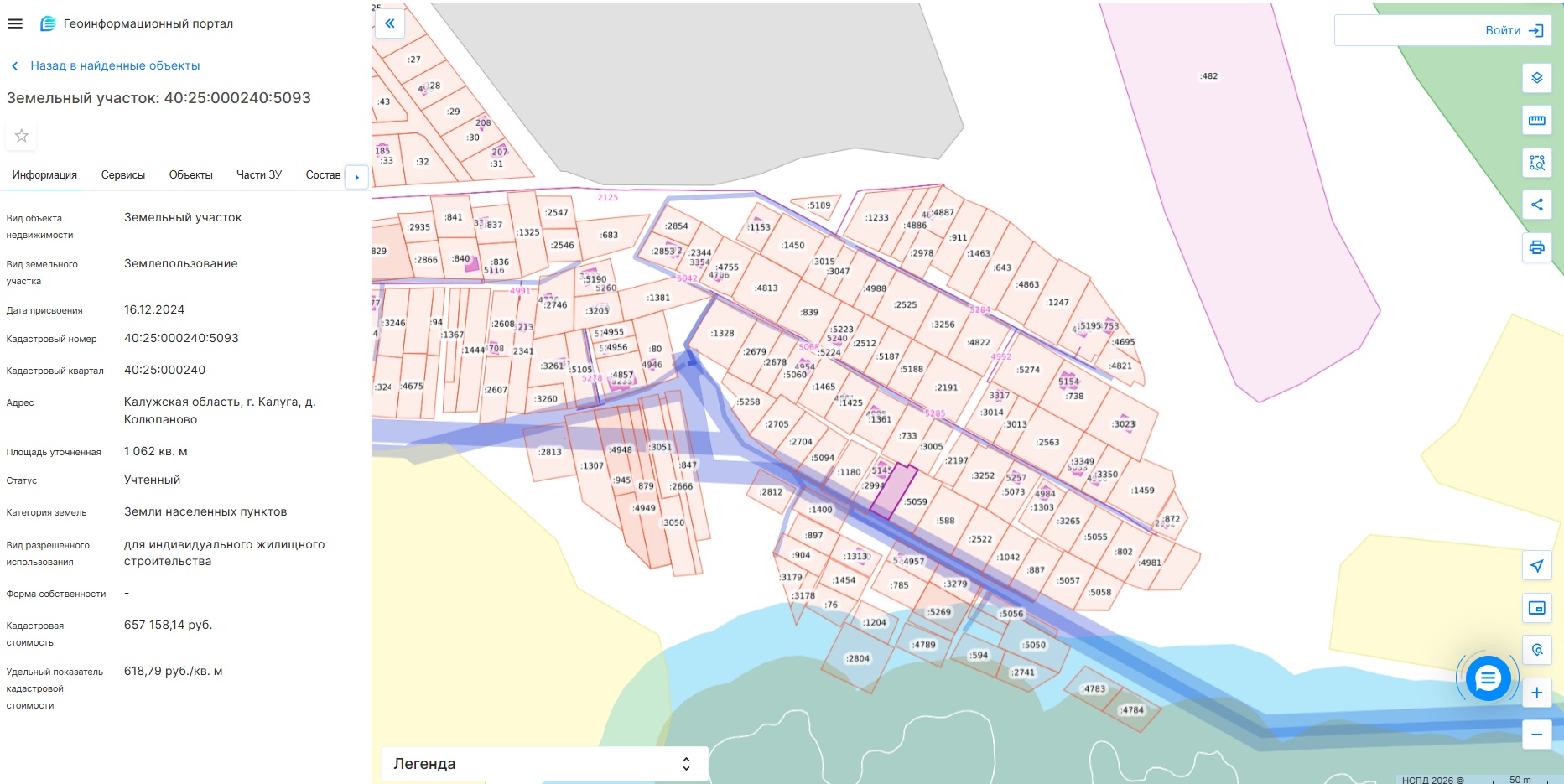Switch to the Сервисы tab
This screenshot has width=1564, height=784.
[x=123, y=175]
